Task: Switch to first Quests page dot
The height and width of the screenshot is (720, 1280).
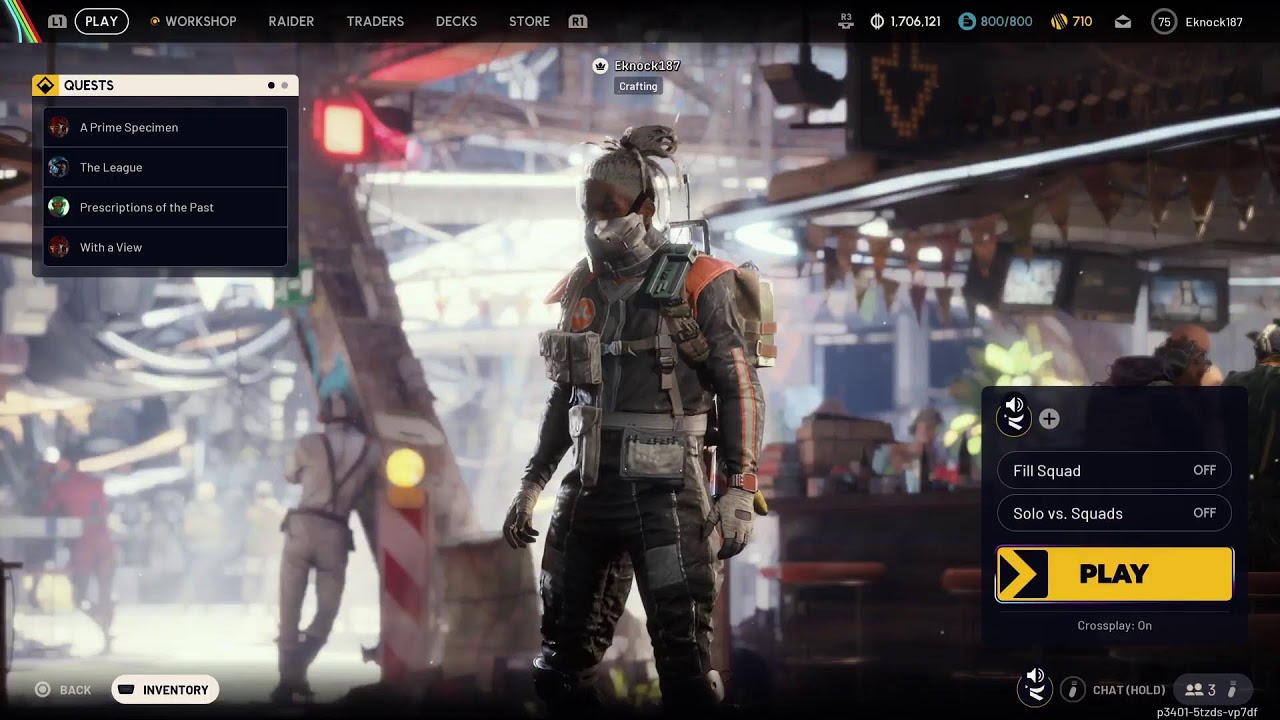Action: 271,85
